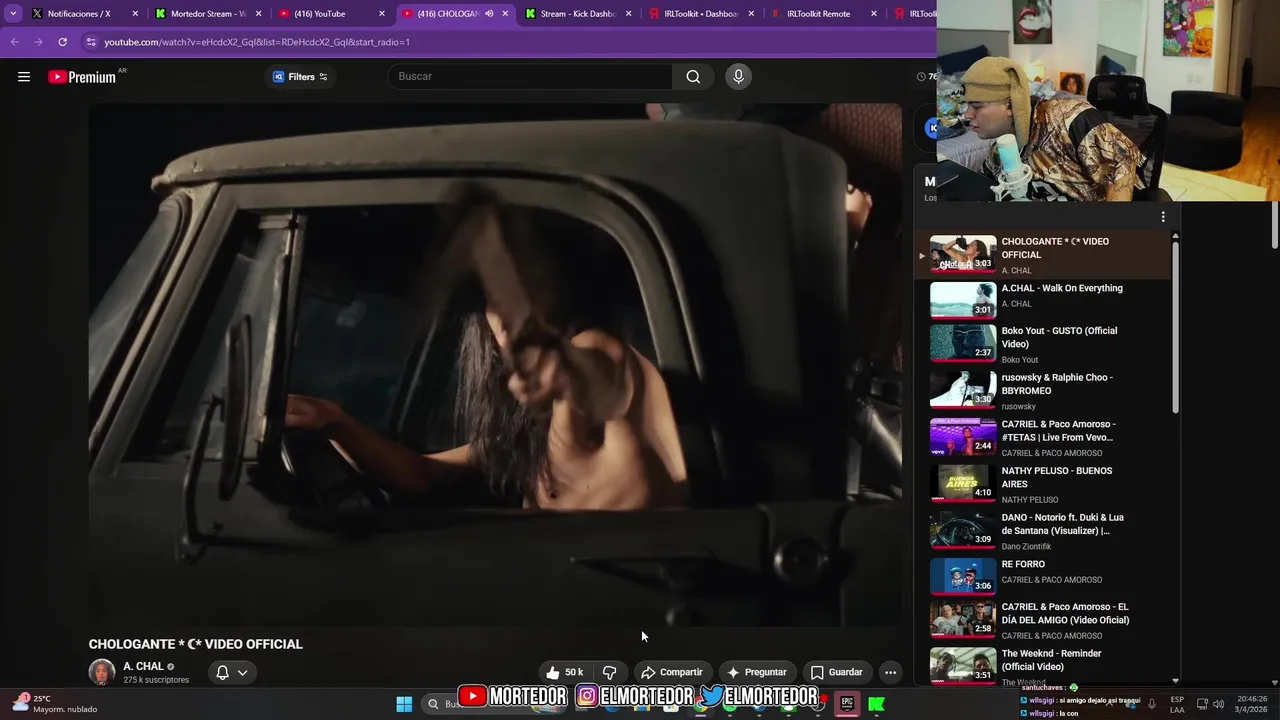Open the weather widget showing 25°C

point(55,704)
